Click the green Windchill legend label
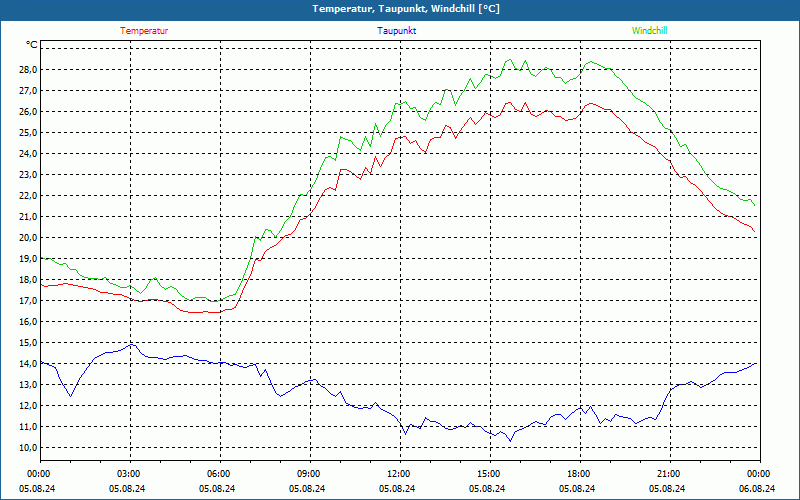This screenshot has height=500, width=800. [649, 31]
